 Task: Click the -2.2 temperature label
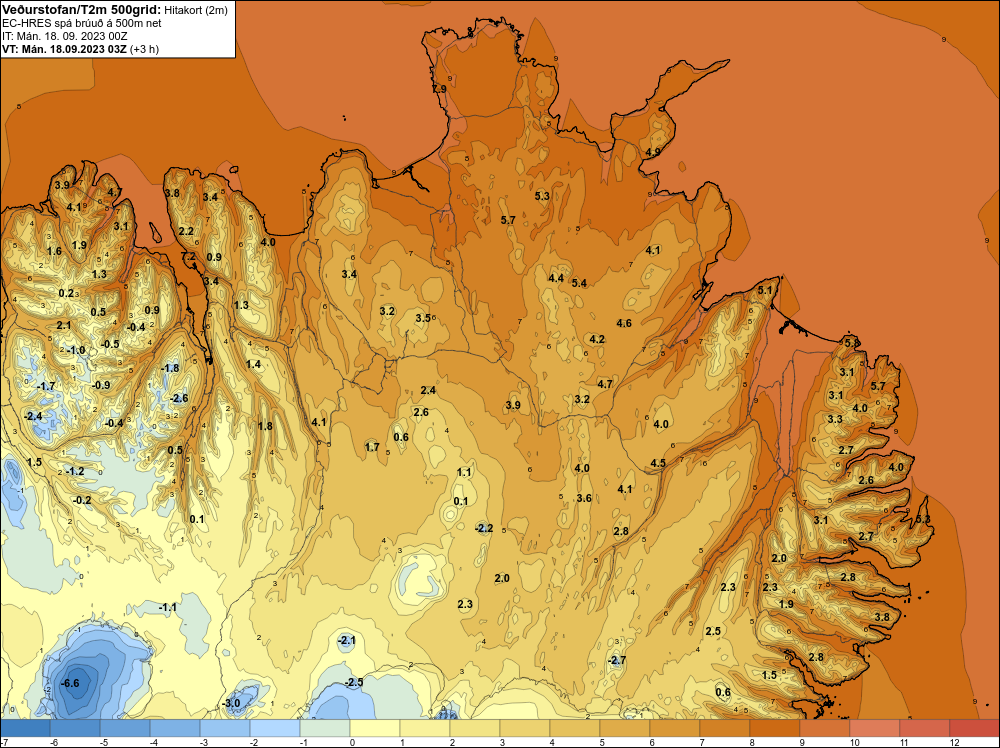coord(484,528)
